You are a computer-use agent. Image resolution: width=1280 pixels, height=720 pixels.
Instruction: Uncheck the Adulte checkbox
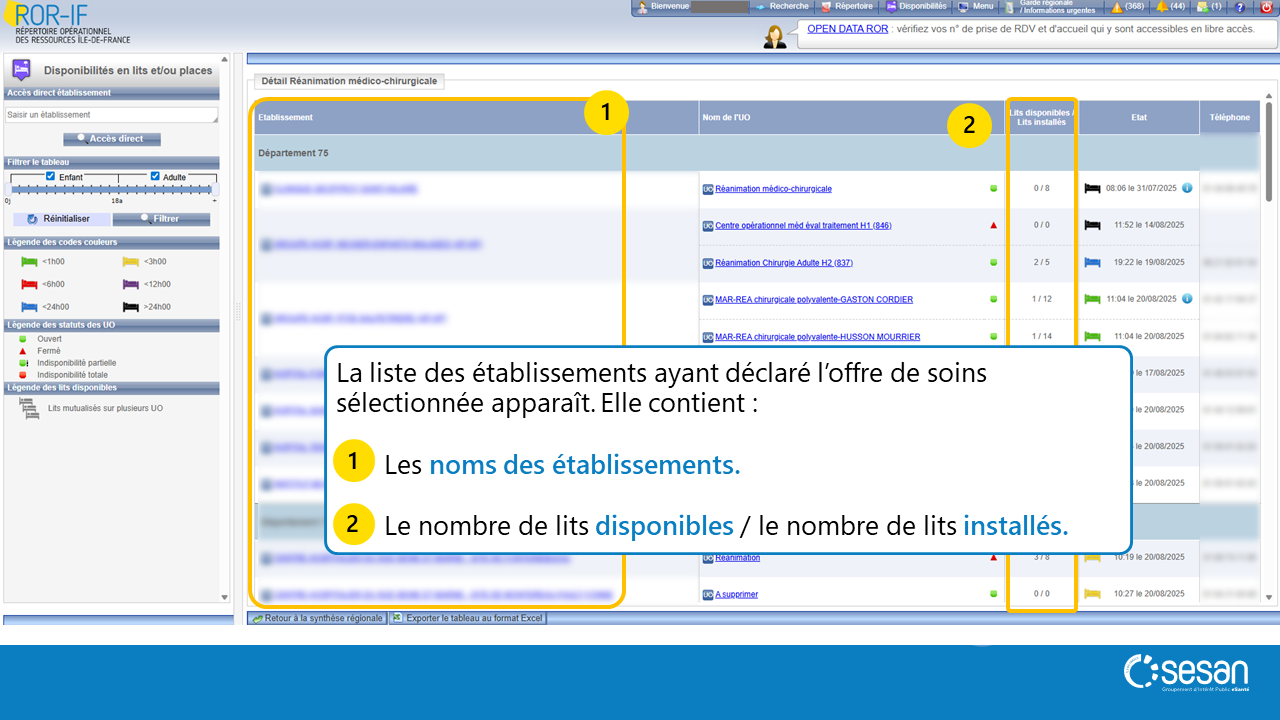pos(155,176)
